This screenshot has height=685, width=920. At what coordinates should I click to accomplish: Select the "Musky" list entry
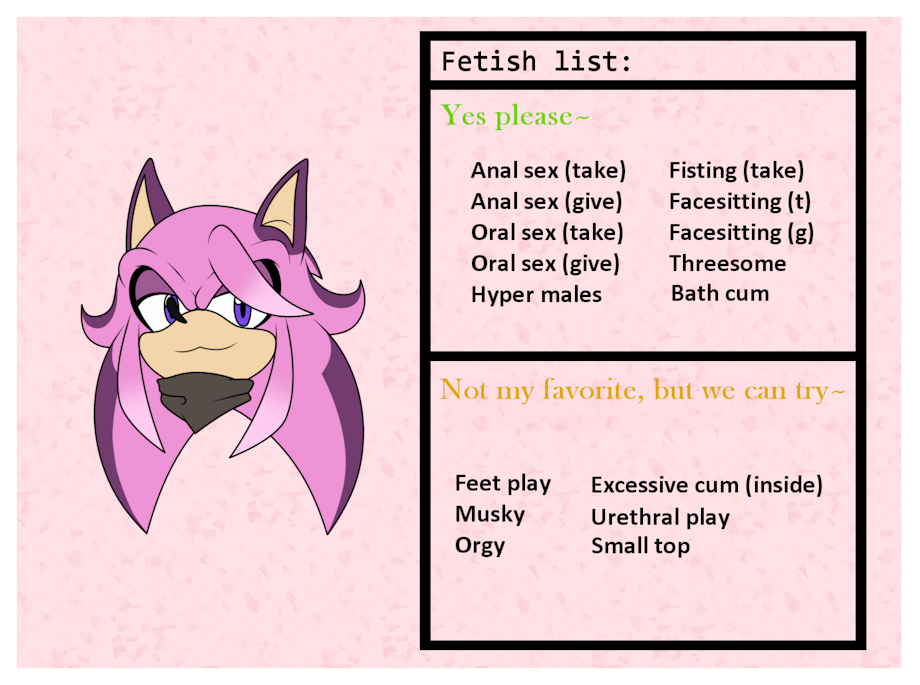(x=490, y=515)
